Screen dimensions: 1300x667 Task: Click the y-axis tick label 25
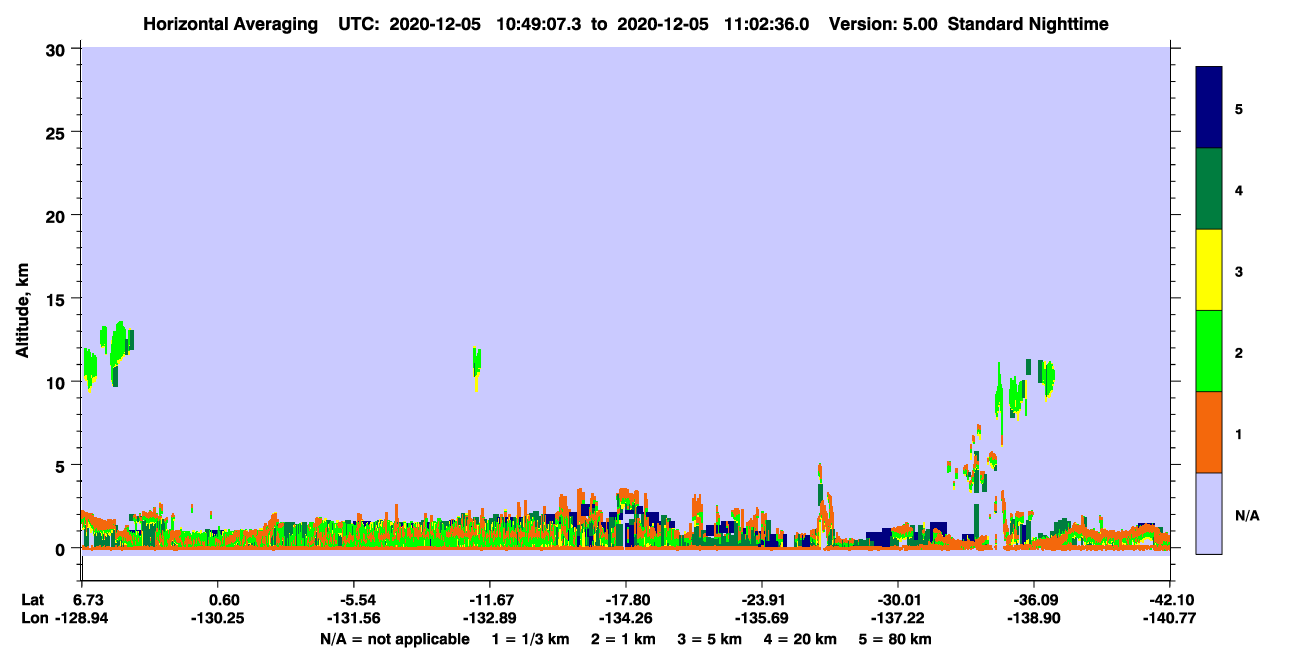58,132
